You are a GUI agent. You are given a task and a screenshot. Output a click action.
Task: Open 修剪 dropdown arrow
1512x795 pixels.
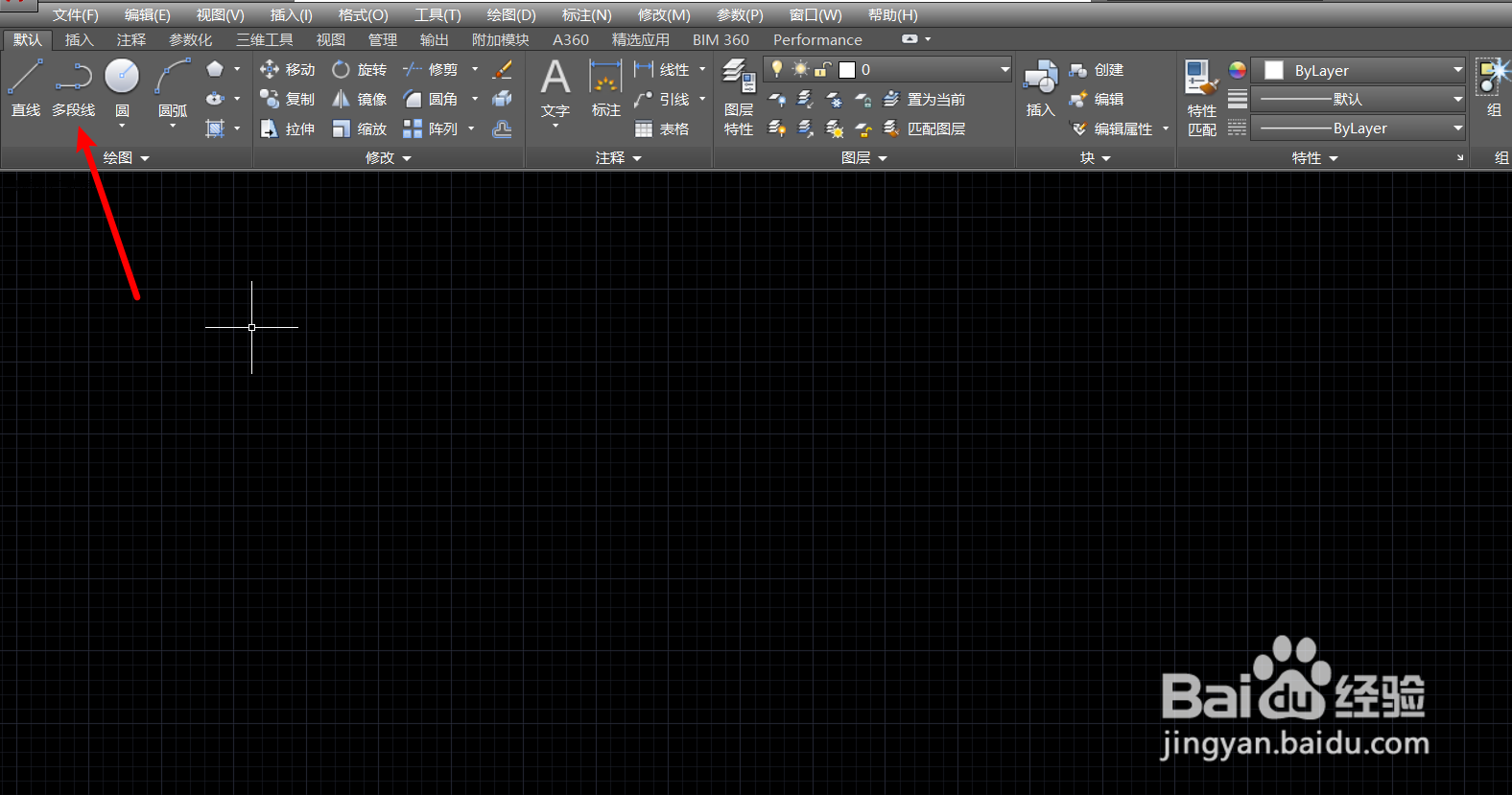pos(474,69)
